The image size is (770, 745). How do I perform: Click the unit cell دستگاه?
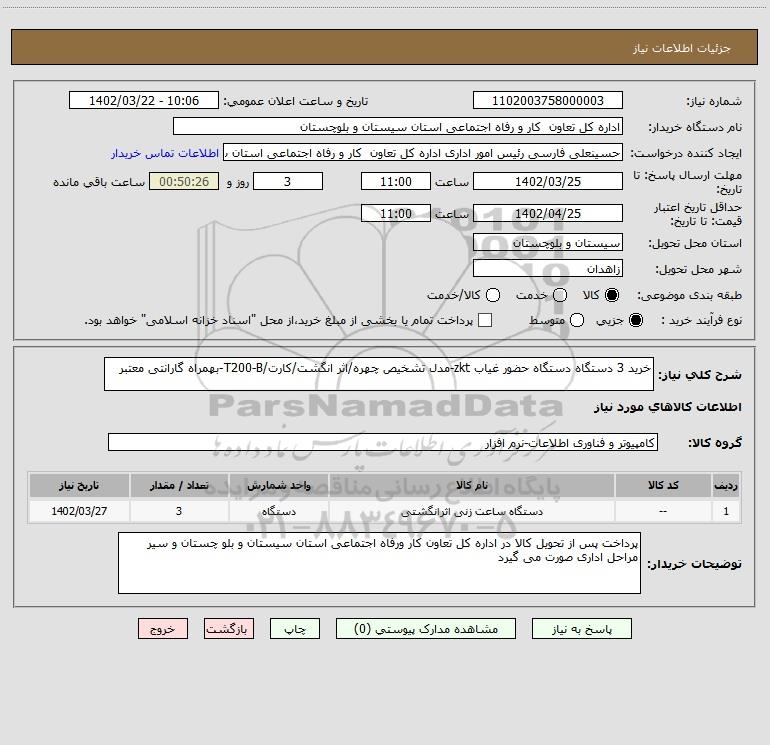[x=278, y=511]
